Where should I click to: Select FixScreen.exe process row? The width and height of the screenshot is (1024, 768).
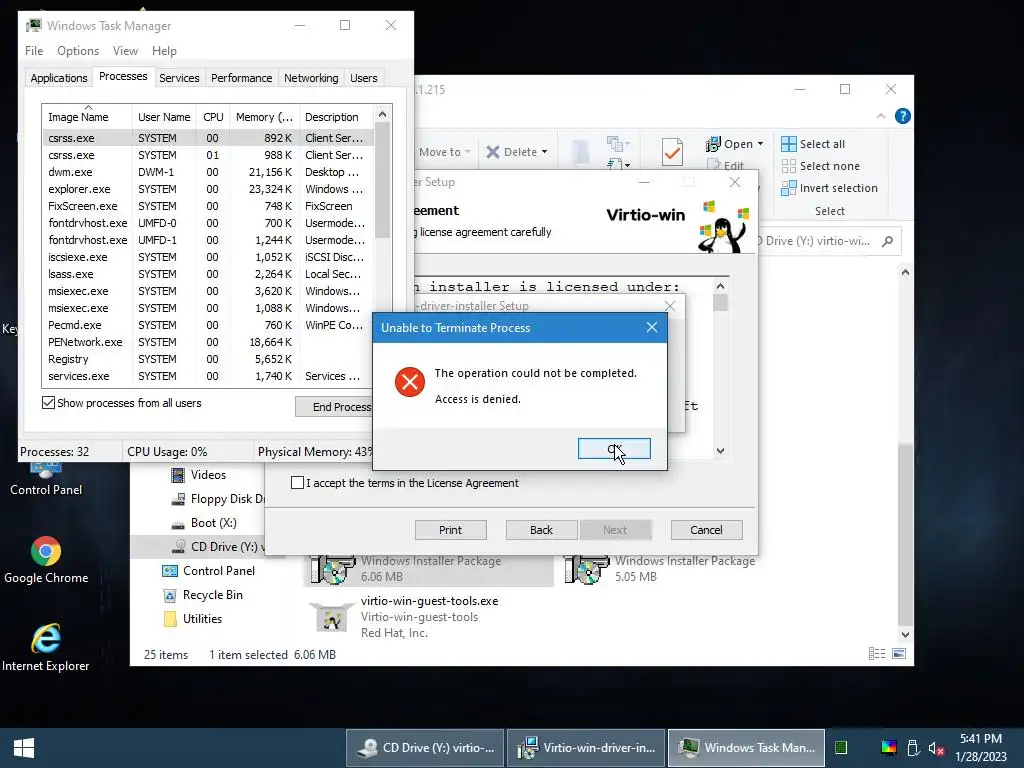pyautogui.click(x=208, y=206)
